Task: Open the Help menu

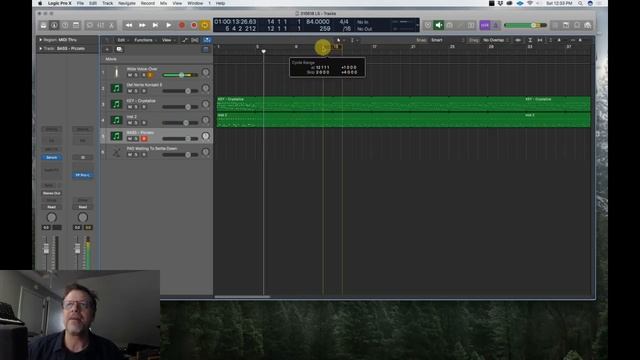Action: tap(220, 3)
